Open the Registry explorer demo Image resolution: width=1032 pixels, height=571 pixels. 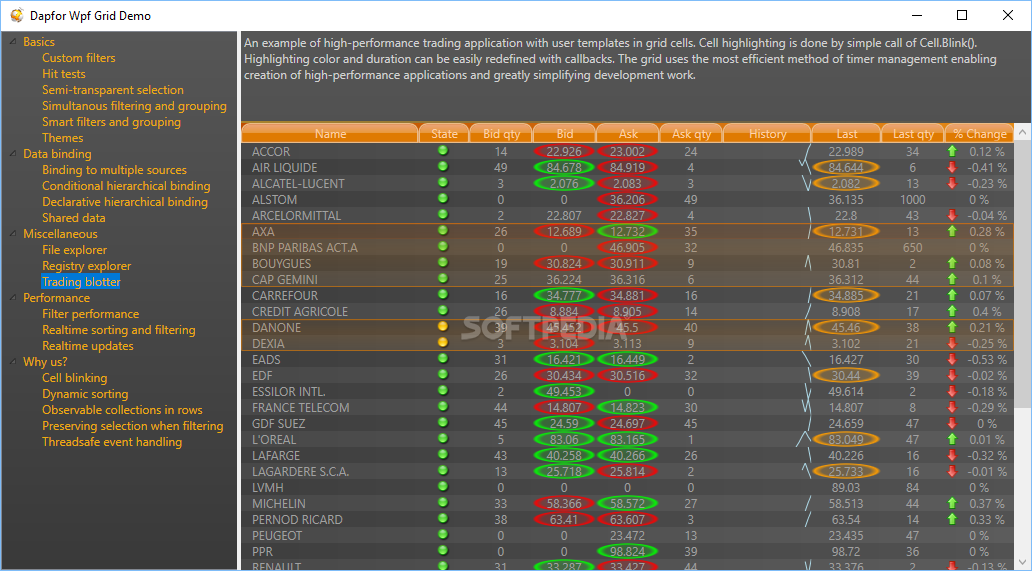[x=86, y=266]
